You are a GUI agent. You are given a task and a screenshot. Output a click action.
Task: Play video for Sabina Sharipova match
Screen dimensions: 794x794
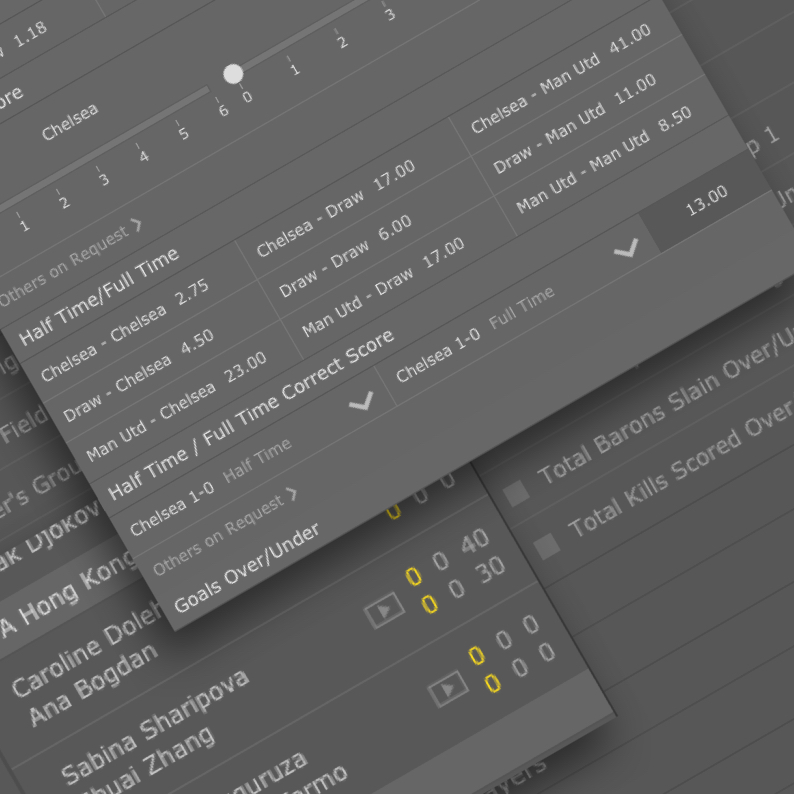448,689
